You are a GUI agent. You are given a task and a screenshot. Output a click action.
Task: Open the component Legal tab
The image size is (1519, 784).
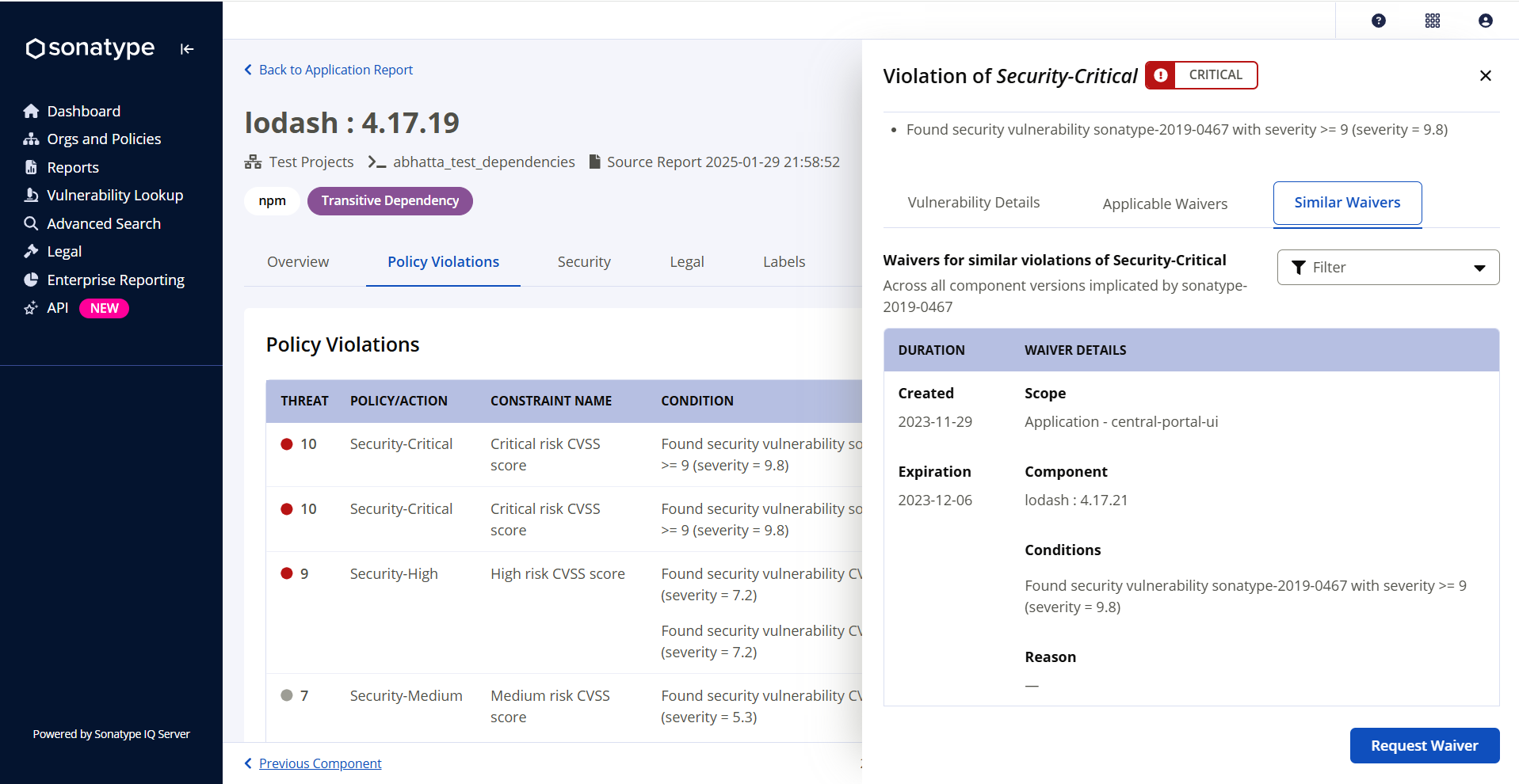[687, 262]
